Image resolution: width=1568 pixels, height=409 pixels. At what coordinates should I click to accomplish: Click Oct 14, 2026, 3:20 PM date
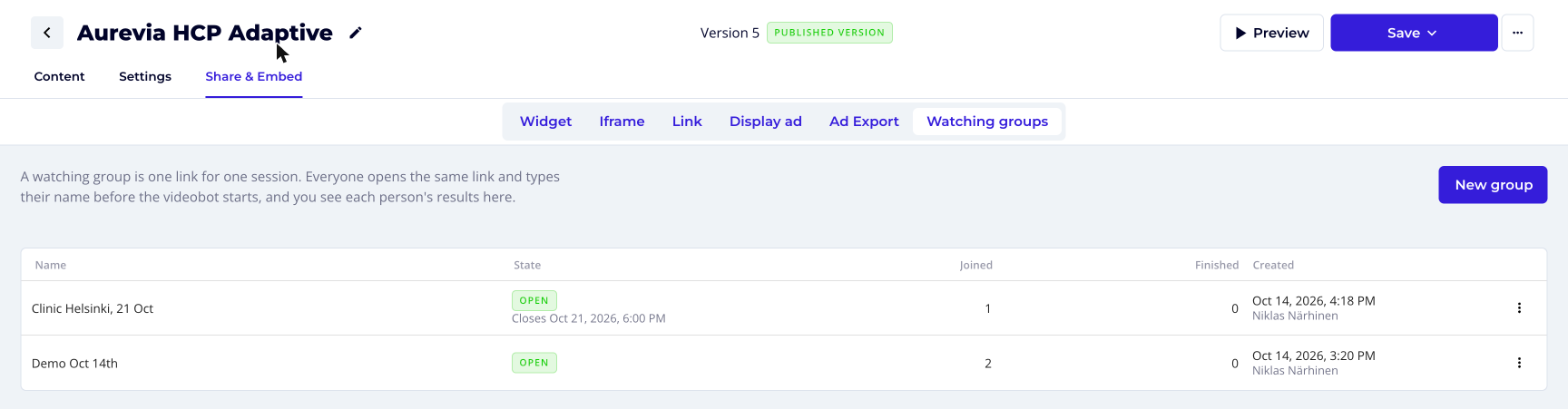coord(1313,355)
